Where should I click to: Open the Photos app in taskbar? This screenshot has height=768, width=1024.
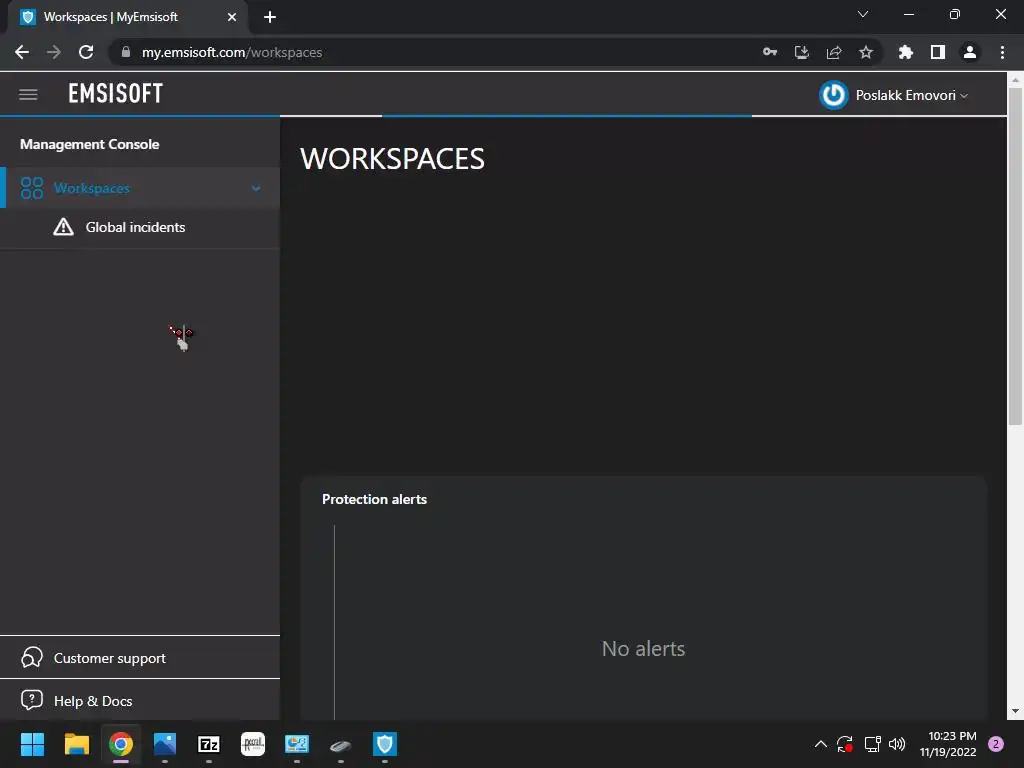[x=165, y=744]
